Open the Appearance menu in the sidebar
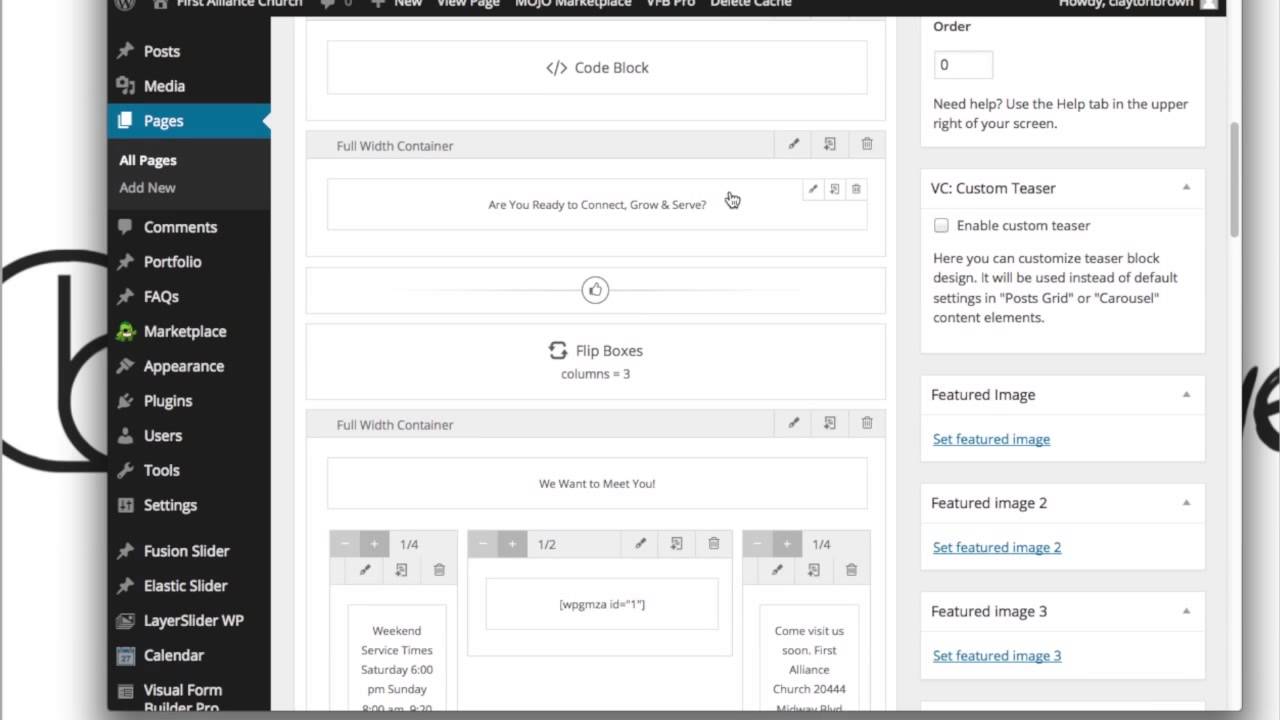 tap(183, 366)
